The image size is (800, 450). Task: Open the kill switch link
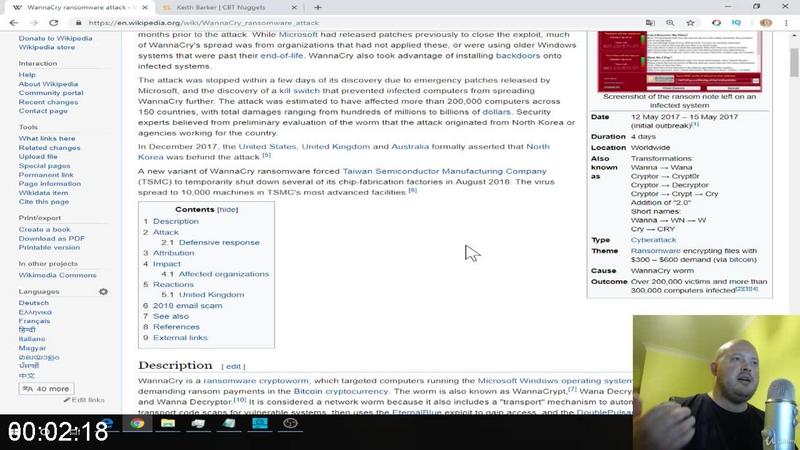coord(299,91)
